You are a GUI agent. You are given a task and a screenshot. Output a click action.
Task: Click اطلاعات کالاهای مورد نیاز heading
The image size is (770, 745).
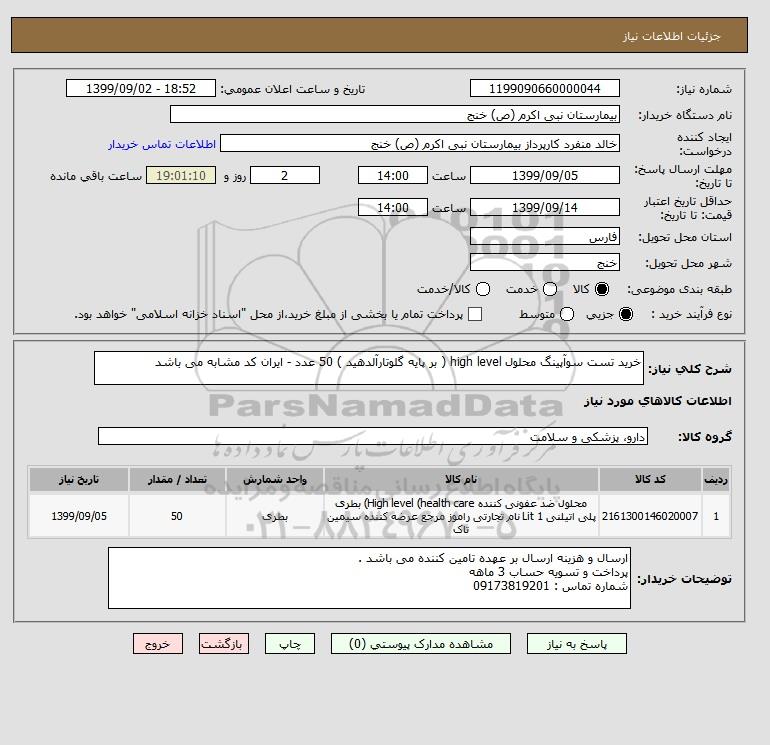point(658,401)
